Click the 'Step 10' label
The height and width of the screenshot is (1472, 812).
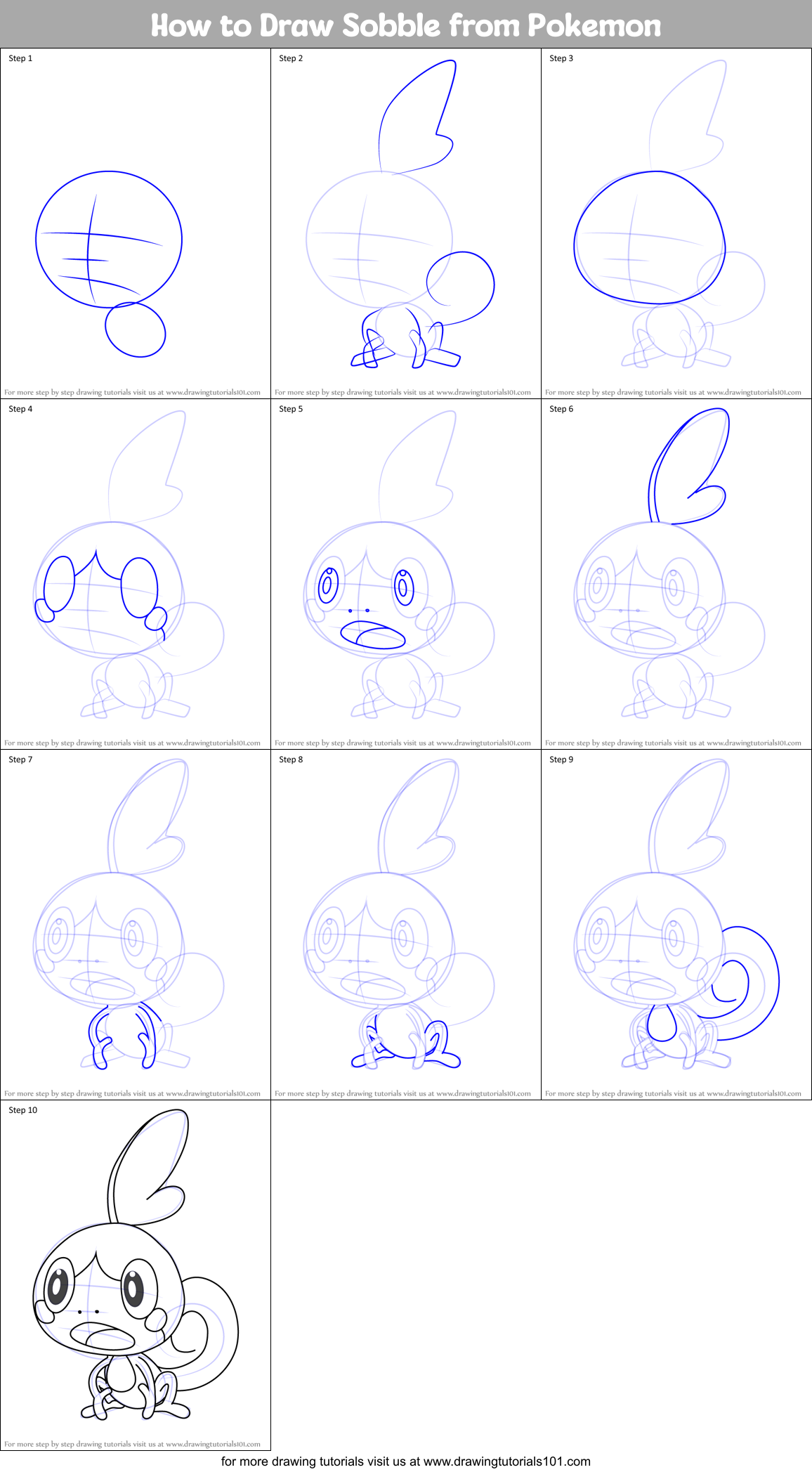point(23,1110)
